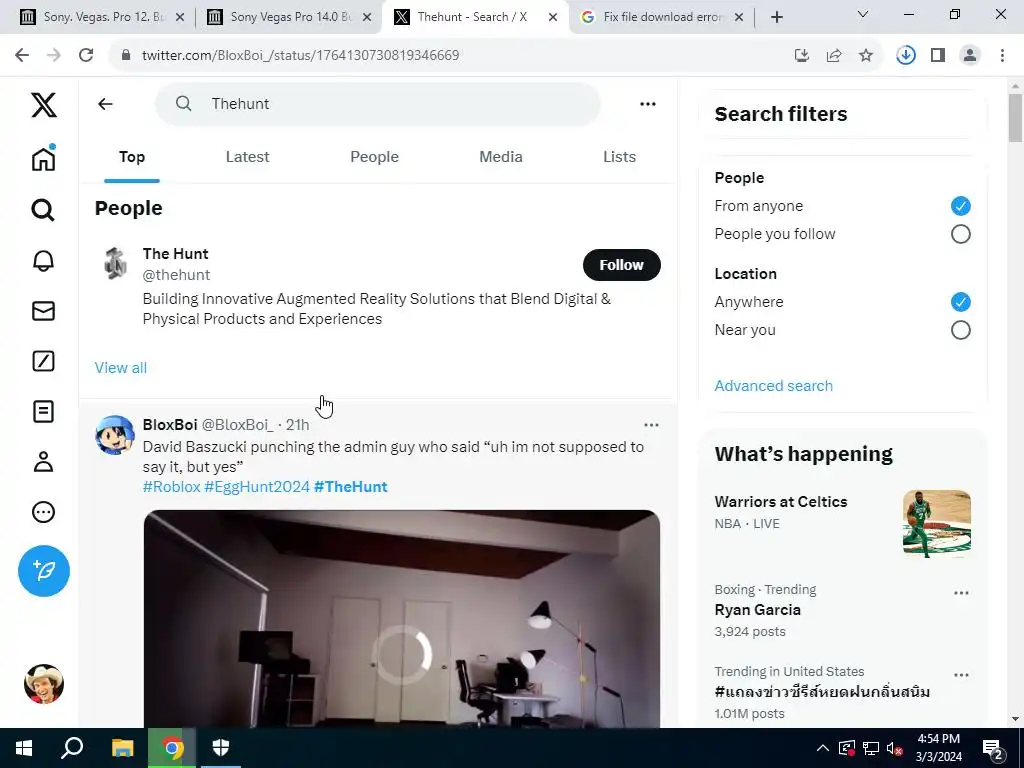Click the Thehunt search input field

pos(377,104)
